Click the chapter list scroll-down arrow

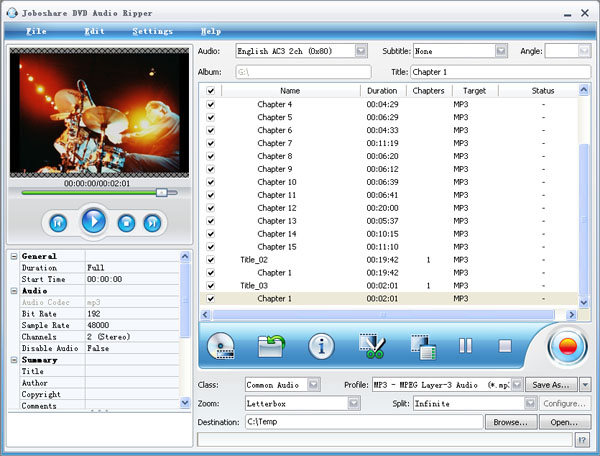click(x=584, y=302)
